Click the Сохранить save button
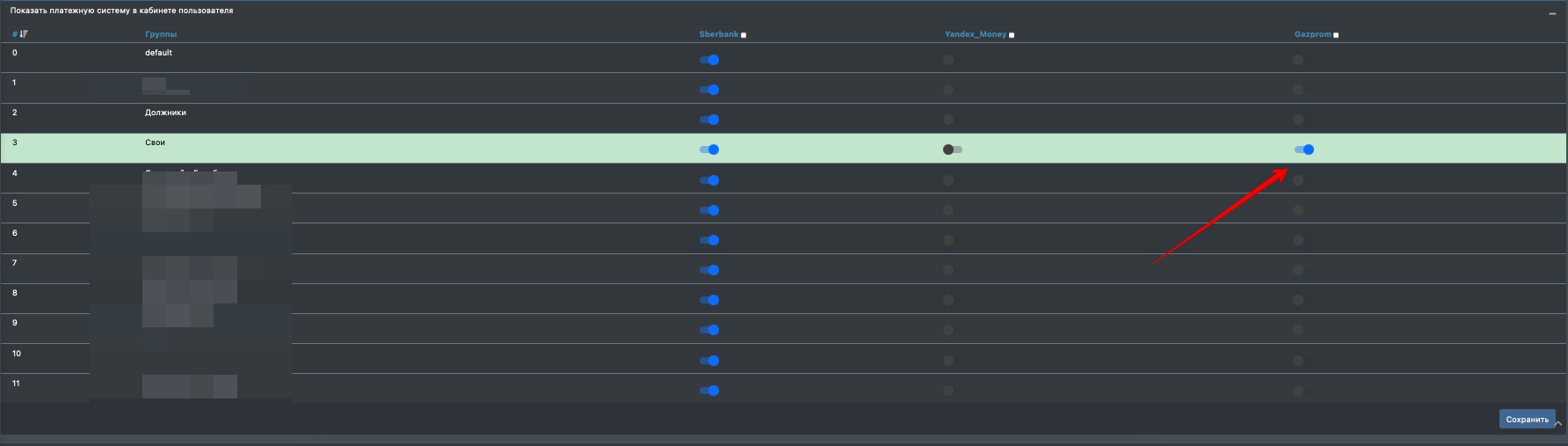 (1527, 420)
